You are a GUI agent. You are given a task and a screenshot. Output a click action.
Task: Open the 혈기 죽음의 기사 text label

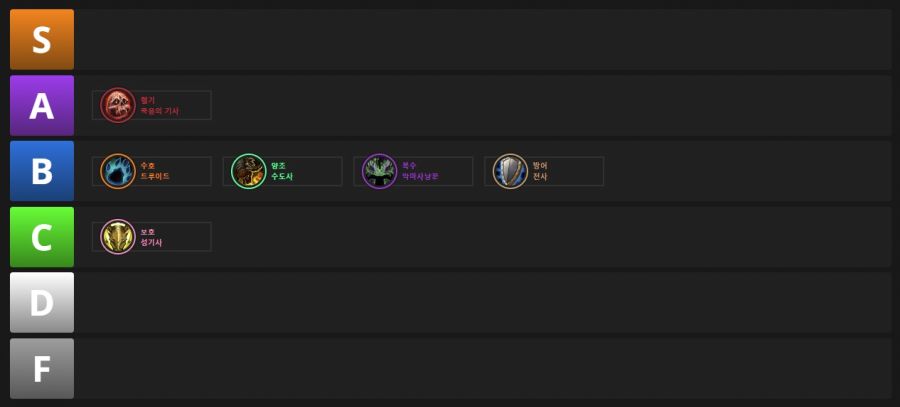[160, 106]
